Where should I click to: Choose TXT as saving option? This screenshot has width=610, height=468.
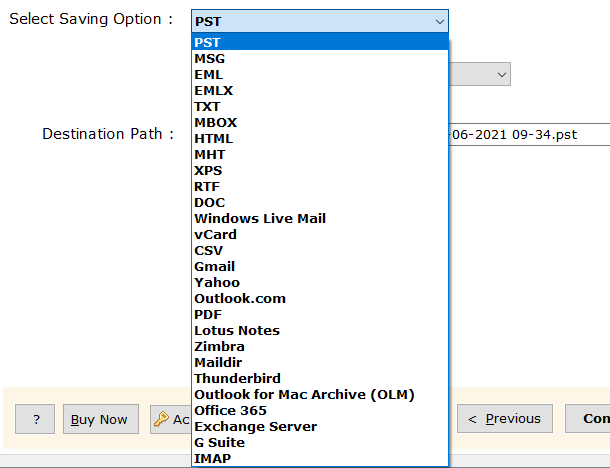pyautogui.click(x=320, y=106)
